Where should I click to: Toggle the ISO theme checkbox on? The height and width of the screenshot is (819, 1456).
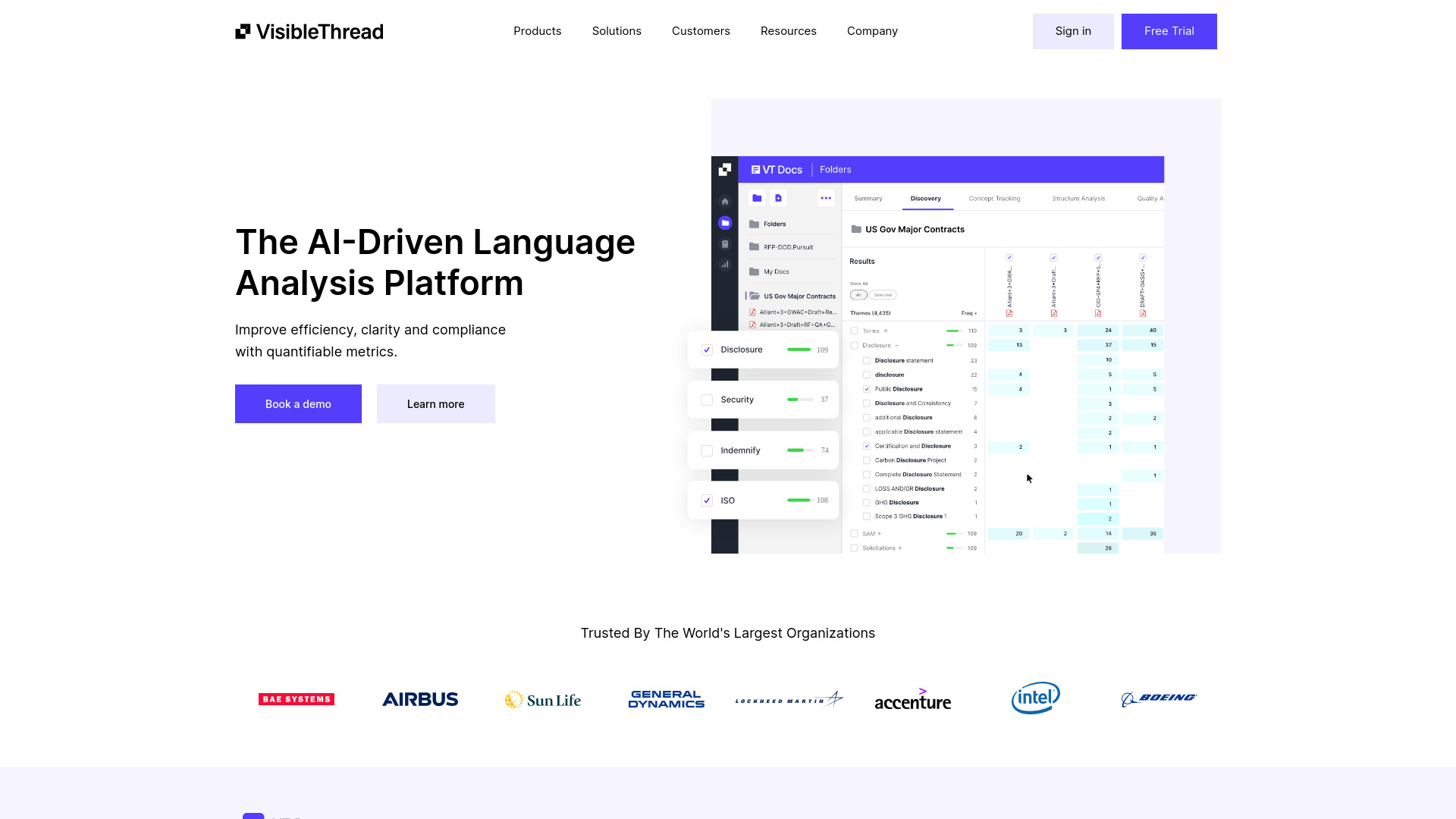point(707,500)
